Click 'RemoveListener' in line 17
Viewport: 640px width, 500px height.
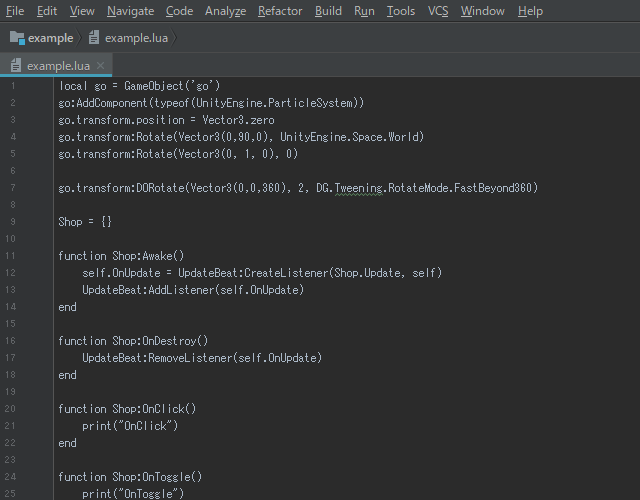tap(191, 358)
